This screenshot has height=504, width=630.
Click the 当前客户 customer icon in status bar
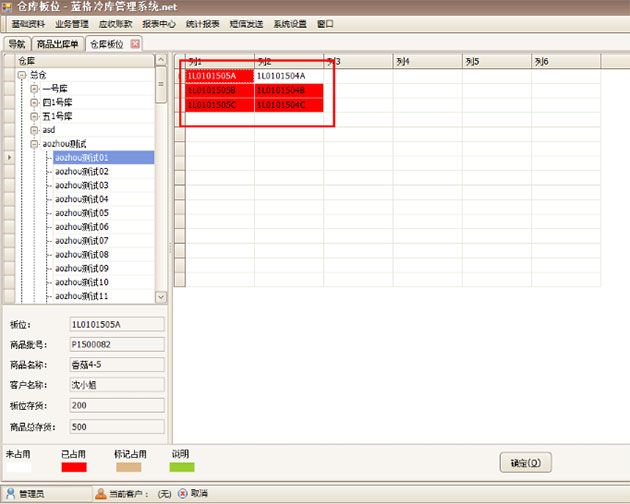tap(100, 494)
